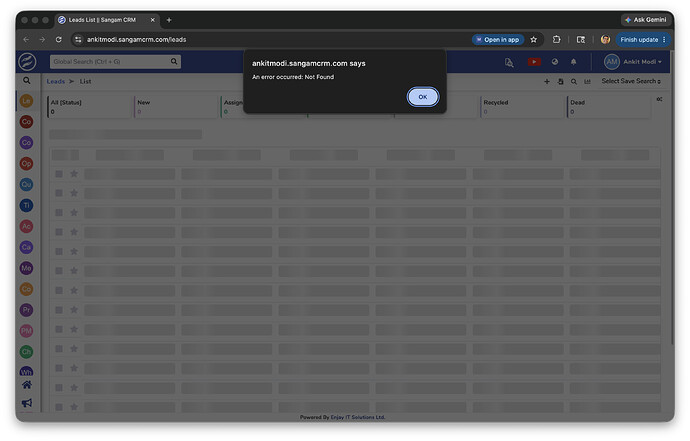Screen dimensions: 690x441
Task: Open the megaphone announcements icon
Action: pyautogui.click(x=27, y=403)
